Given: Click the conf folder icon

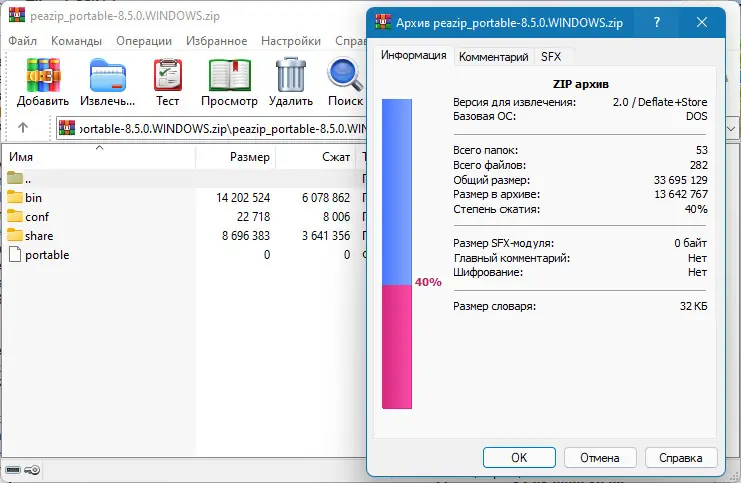Looking at the screenshot, I should (15, 216).
